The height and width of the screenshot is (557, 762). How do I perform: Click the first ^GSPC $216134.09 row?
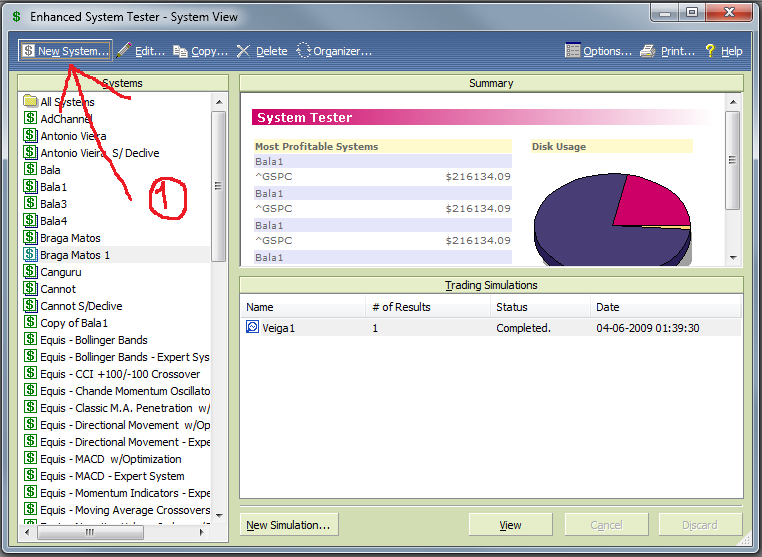[x=383, y=176]
